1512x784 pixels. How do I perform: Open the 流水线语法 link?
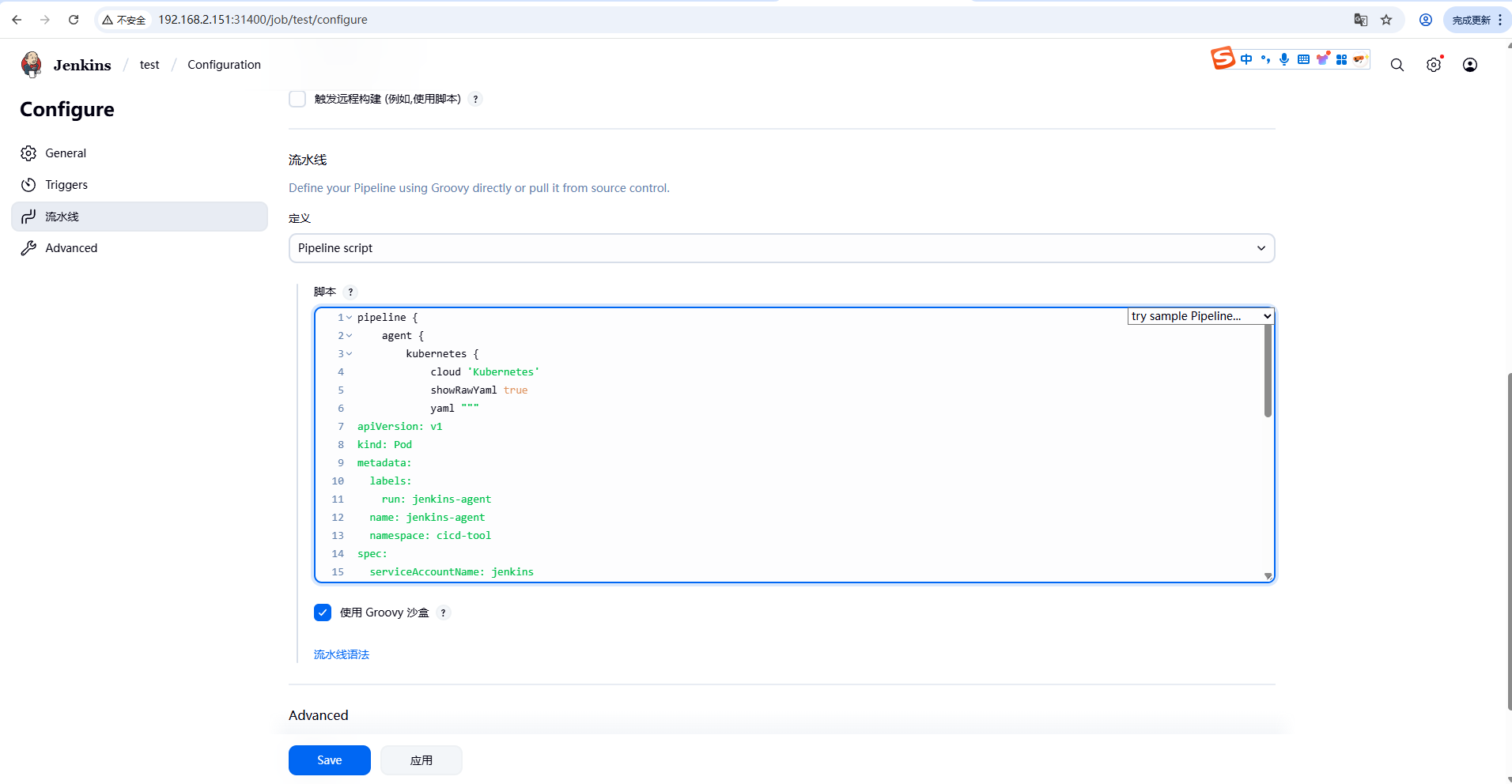pyautogui.click(x=342, y=654)
